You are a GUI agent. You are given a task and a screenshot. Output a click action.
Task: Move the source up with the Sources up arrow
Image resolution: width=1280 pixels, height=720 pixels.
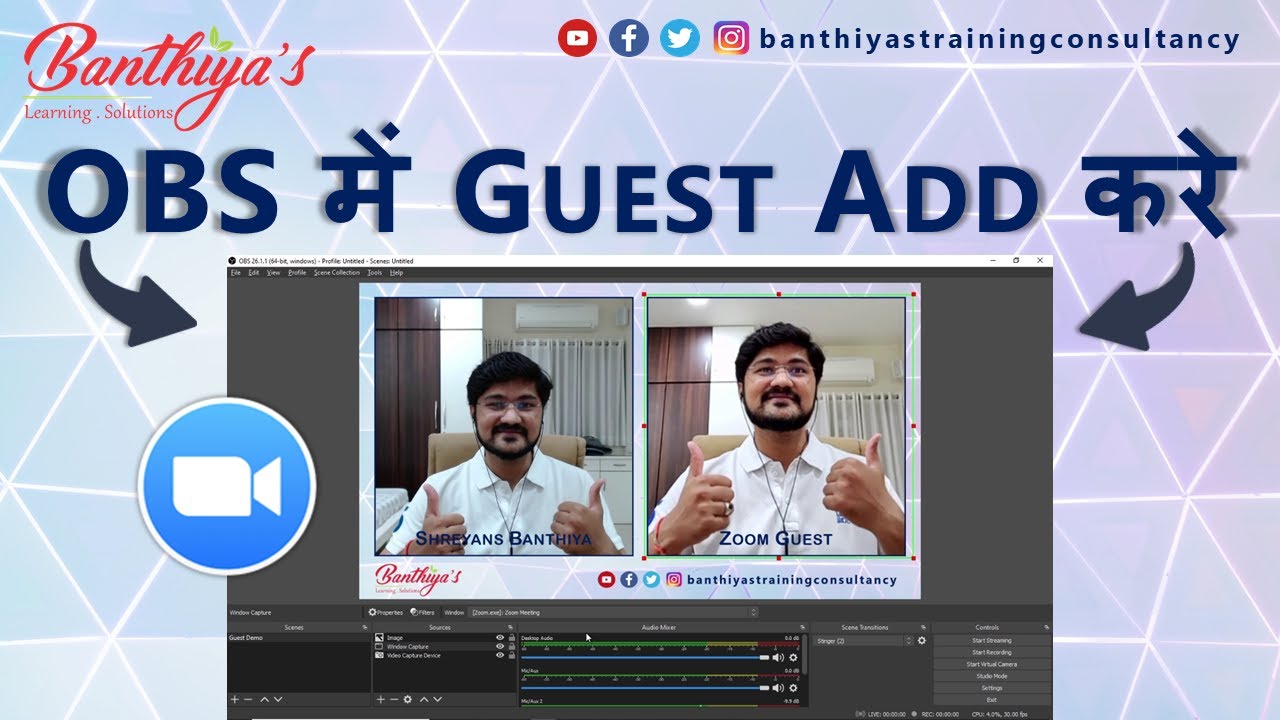pos(424,699)
